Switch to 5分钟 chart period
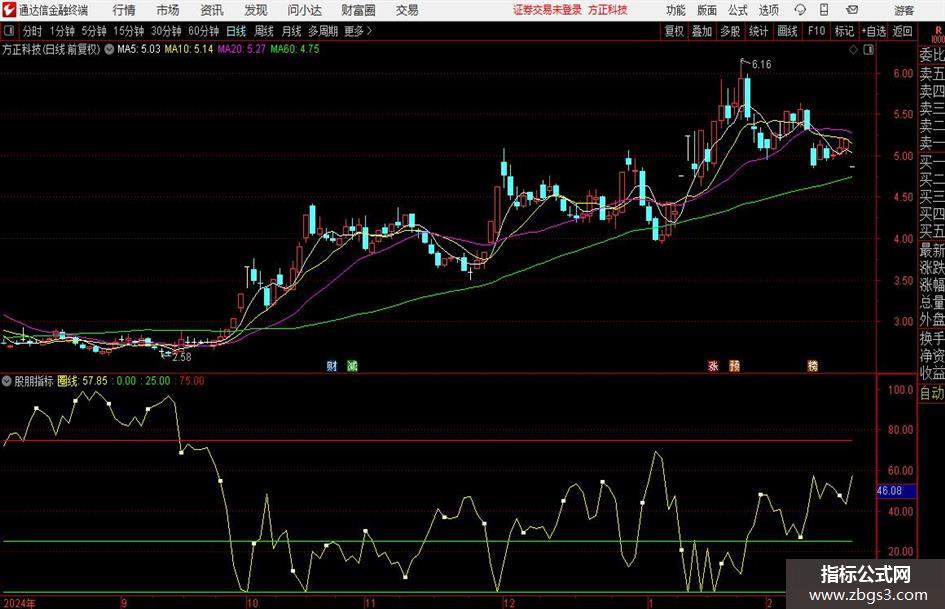The width and height of the screenshot is (945, 609). coord(93,31)
